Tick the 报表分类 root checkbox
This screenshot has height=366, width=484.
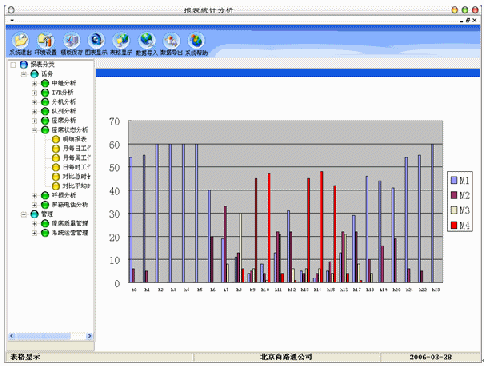tap(13, 65)
